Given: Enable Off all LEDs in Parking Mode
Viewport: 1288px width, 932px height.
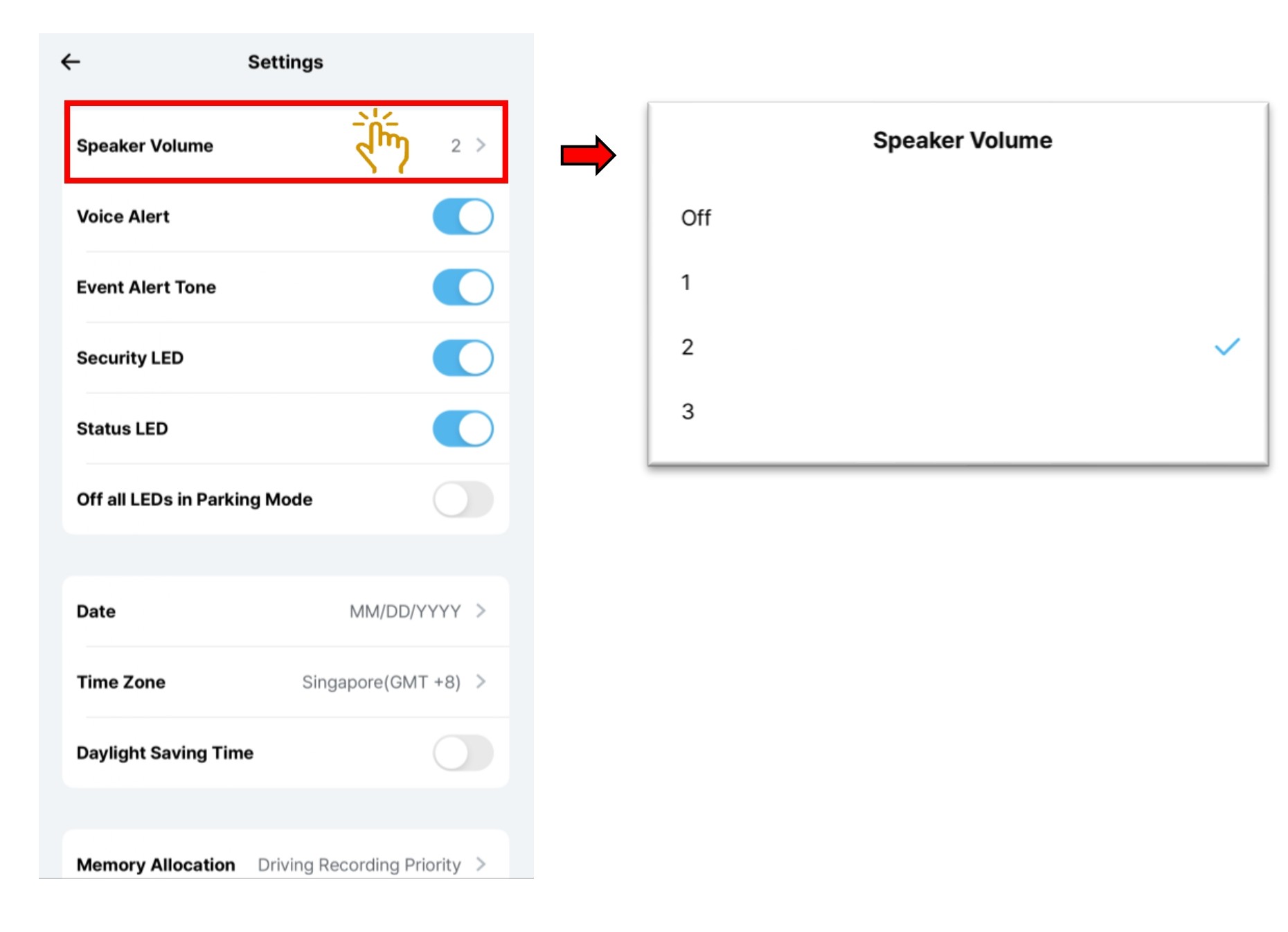Looking at the screenshot, I should [463, 499].
